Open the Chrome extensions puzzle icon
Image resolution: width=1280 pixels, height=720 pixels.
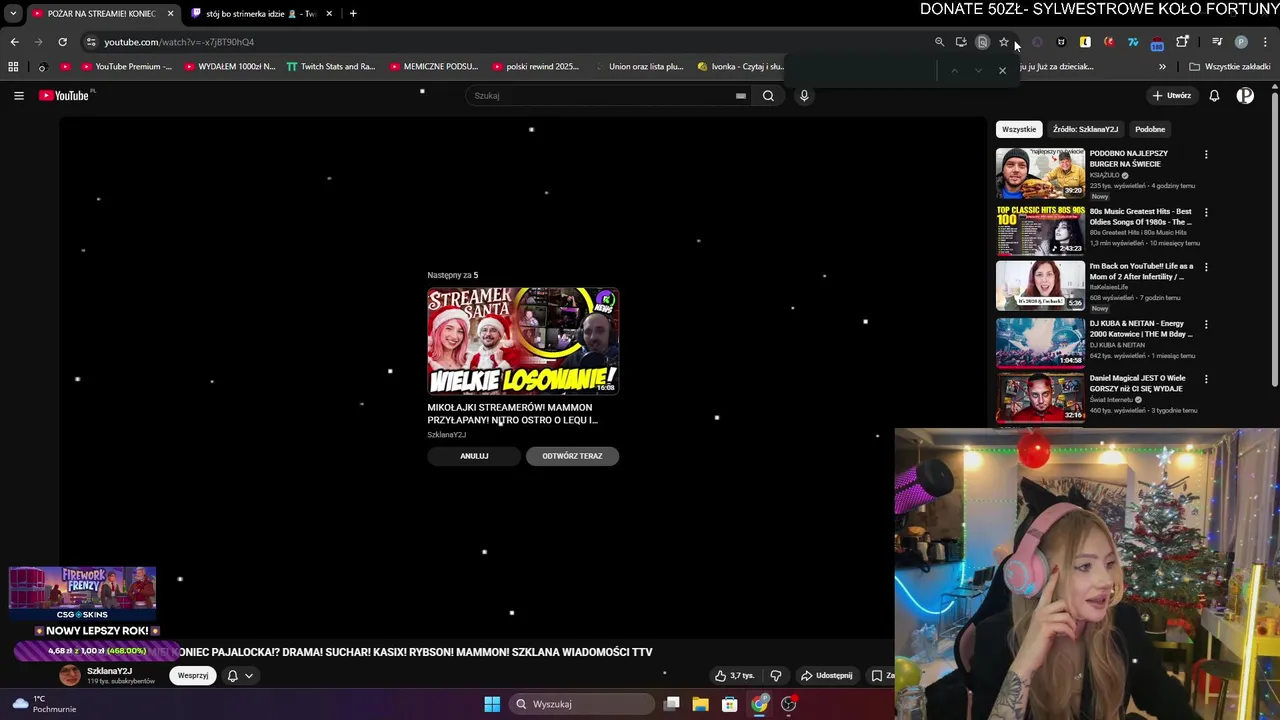[x=1182, y=42]
